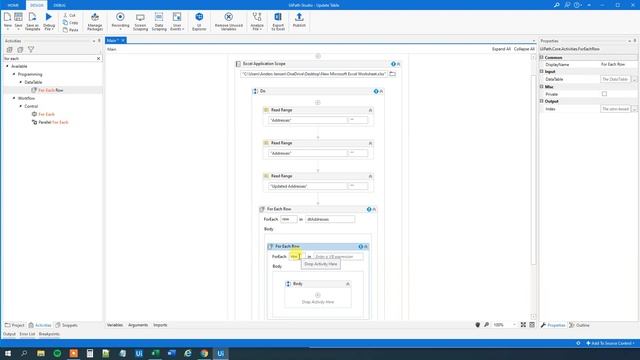Screen dimensions: 640x360
Task: Click Collapse All in designer
Action: click(x=524, y=49)
